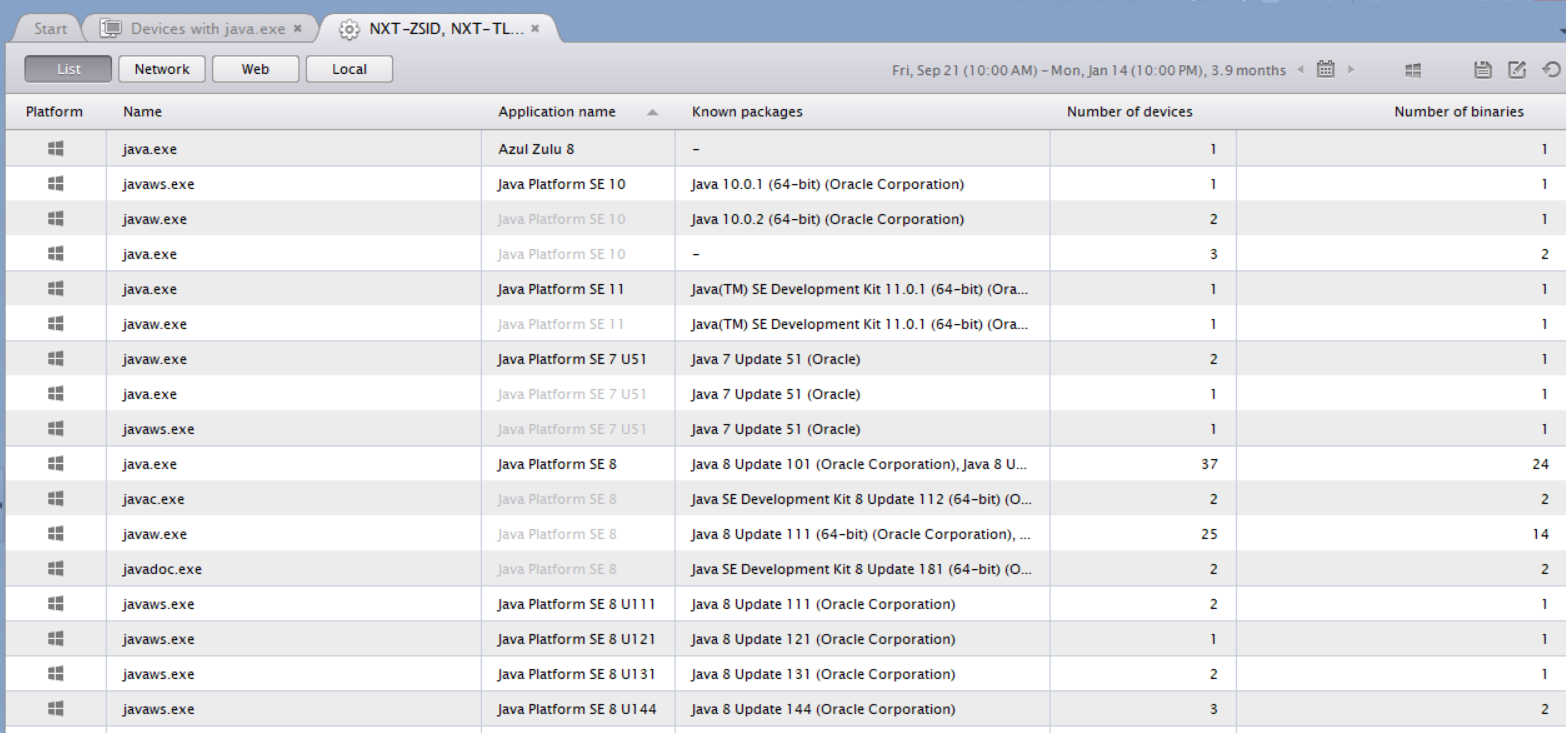Switch to the Start tab

pos(50,29)
